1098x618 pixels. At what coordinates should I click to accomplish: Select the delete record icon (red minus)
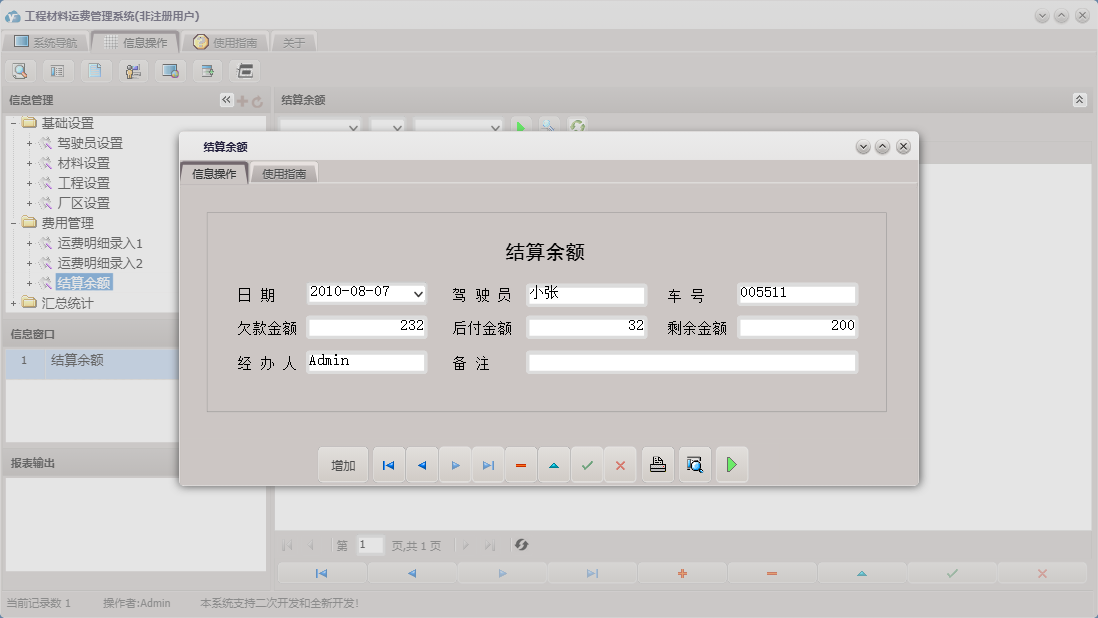click(x=521, y=464)
